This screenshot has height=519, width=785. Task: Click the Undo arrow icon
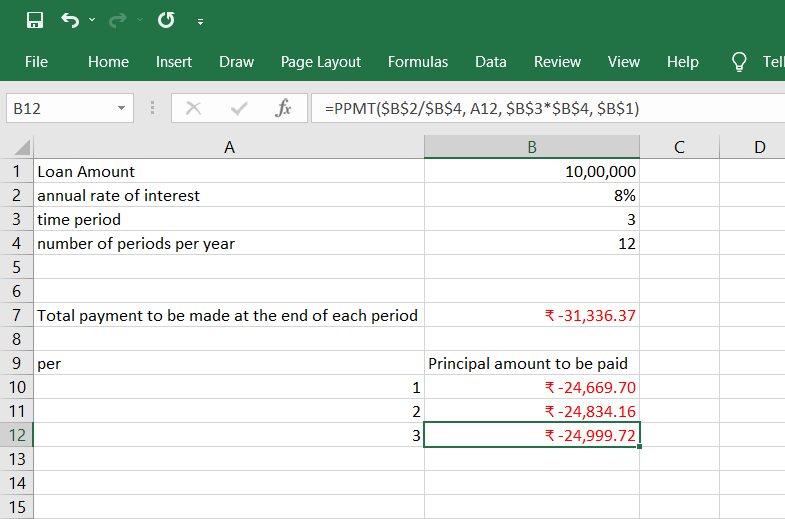click(x=70, y=20)
